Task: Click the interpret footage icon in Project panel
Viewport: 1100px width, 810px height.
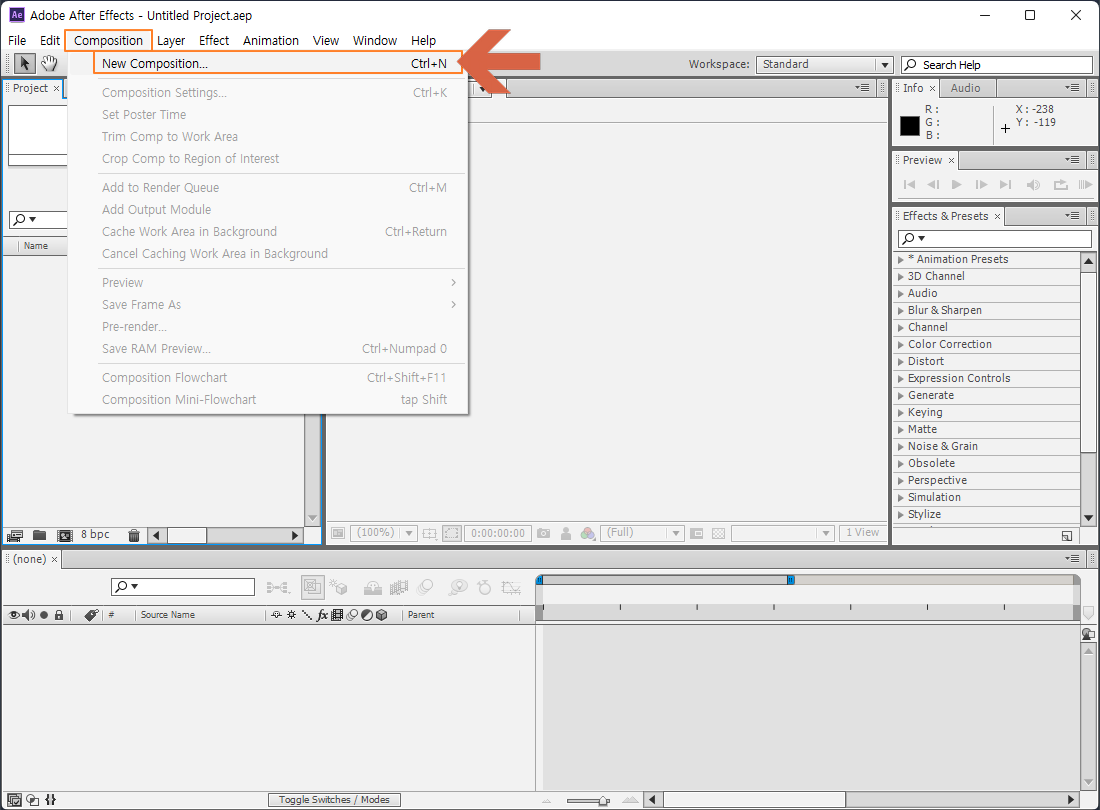Action: (x=15, y=536)
